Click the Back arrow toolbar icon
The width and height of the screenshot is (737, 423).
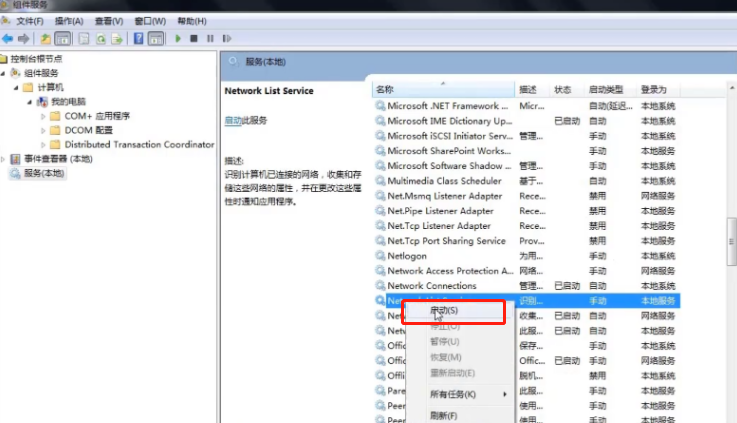8,39
